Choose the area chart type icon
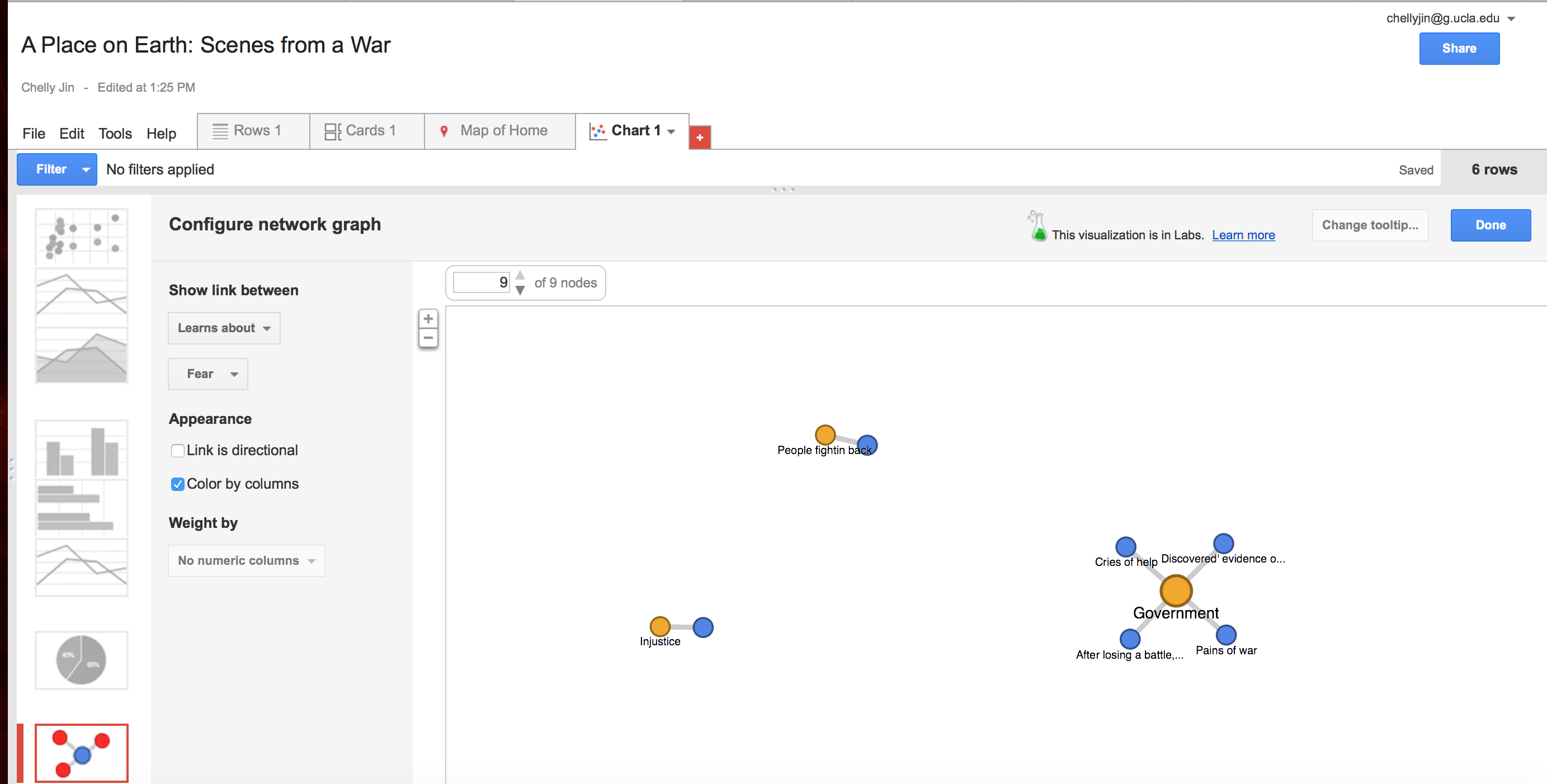 (x=82, y=356)
